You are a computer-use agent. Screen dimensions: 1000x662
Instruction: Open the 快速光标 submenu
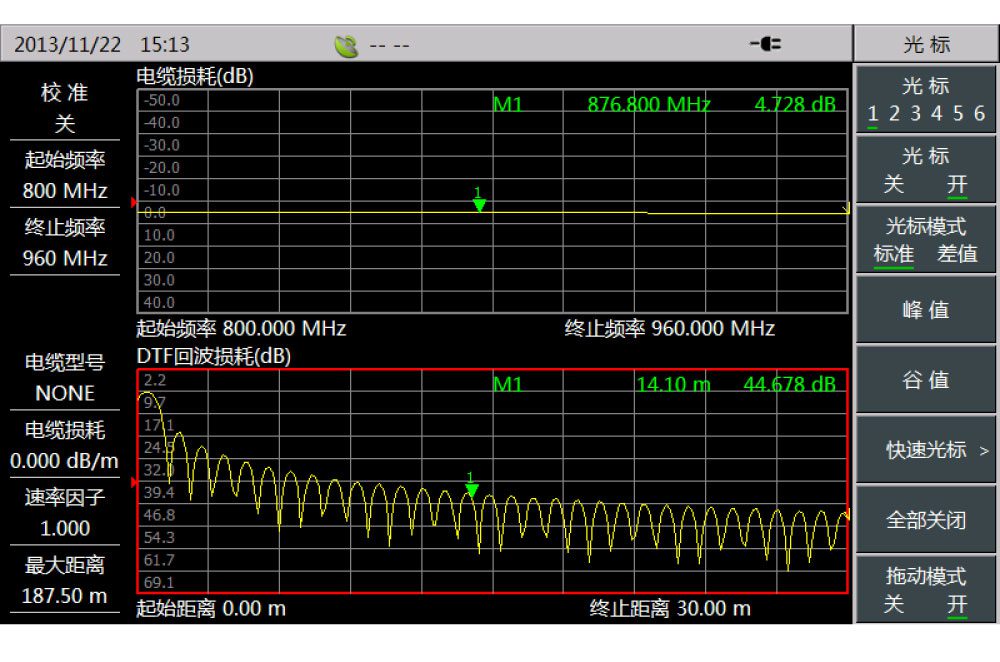pyautogui.click(x=925, y=450)
